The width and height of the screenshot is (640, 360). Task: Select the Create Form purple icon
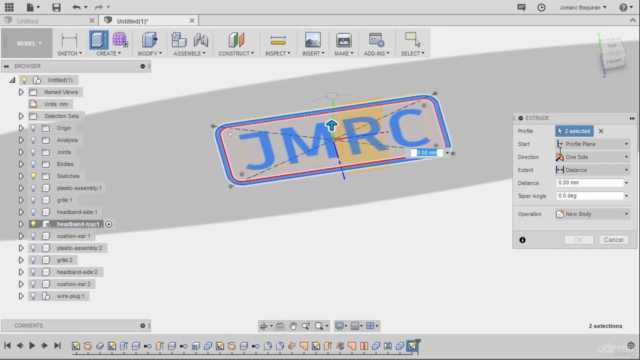click(x=120, y=40)
